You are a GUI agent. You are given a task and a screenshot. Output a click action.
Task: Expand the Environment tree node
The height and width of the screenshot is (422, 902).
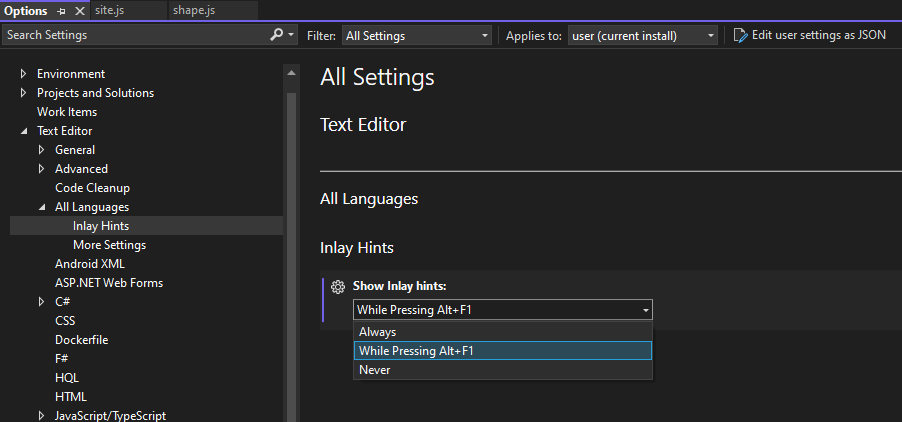(24, 74)
